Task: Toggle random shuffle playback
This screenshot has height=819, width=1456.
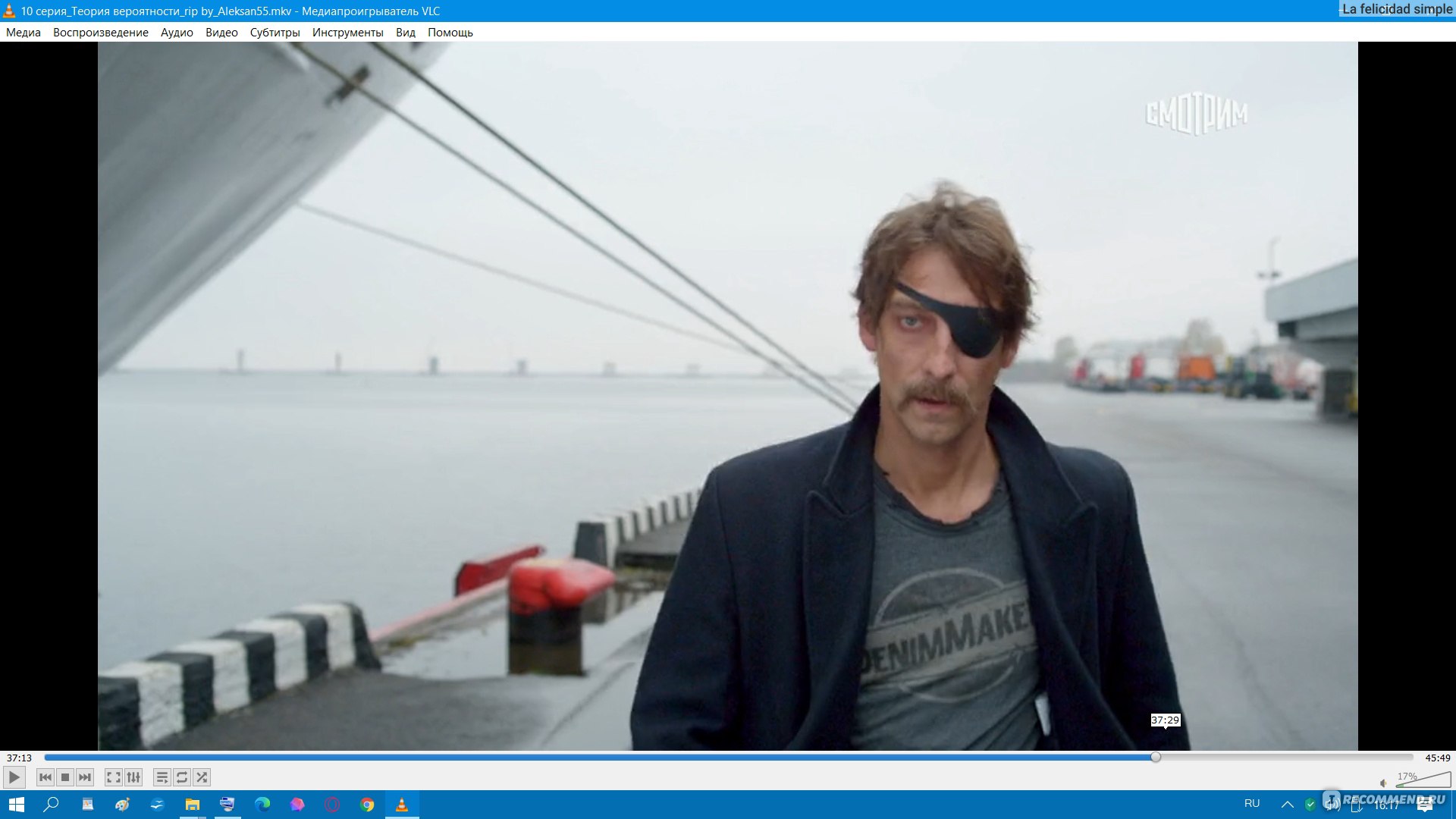Action: pos(202,777)
